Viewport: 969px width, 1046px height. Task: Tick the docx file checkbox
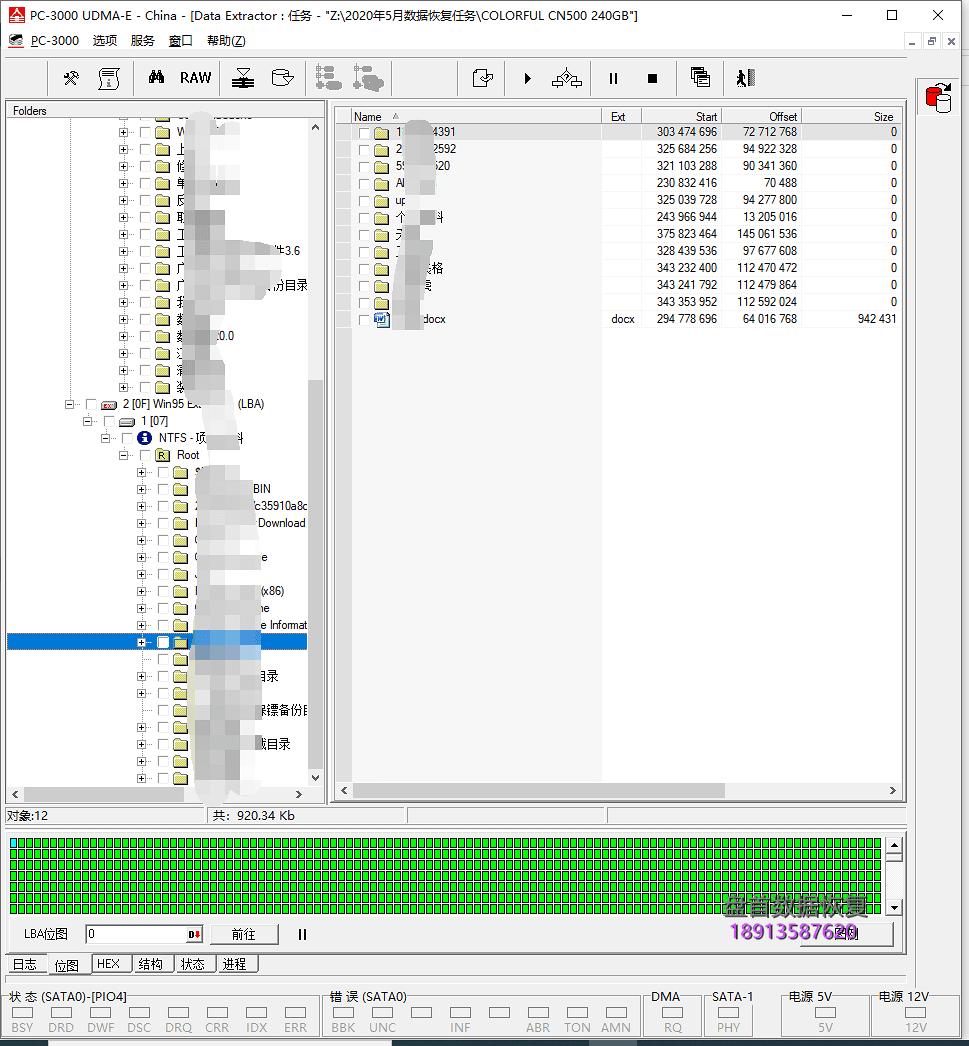coord(363,320)
